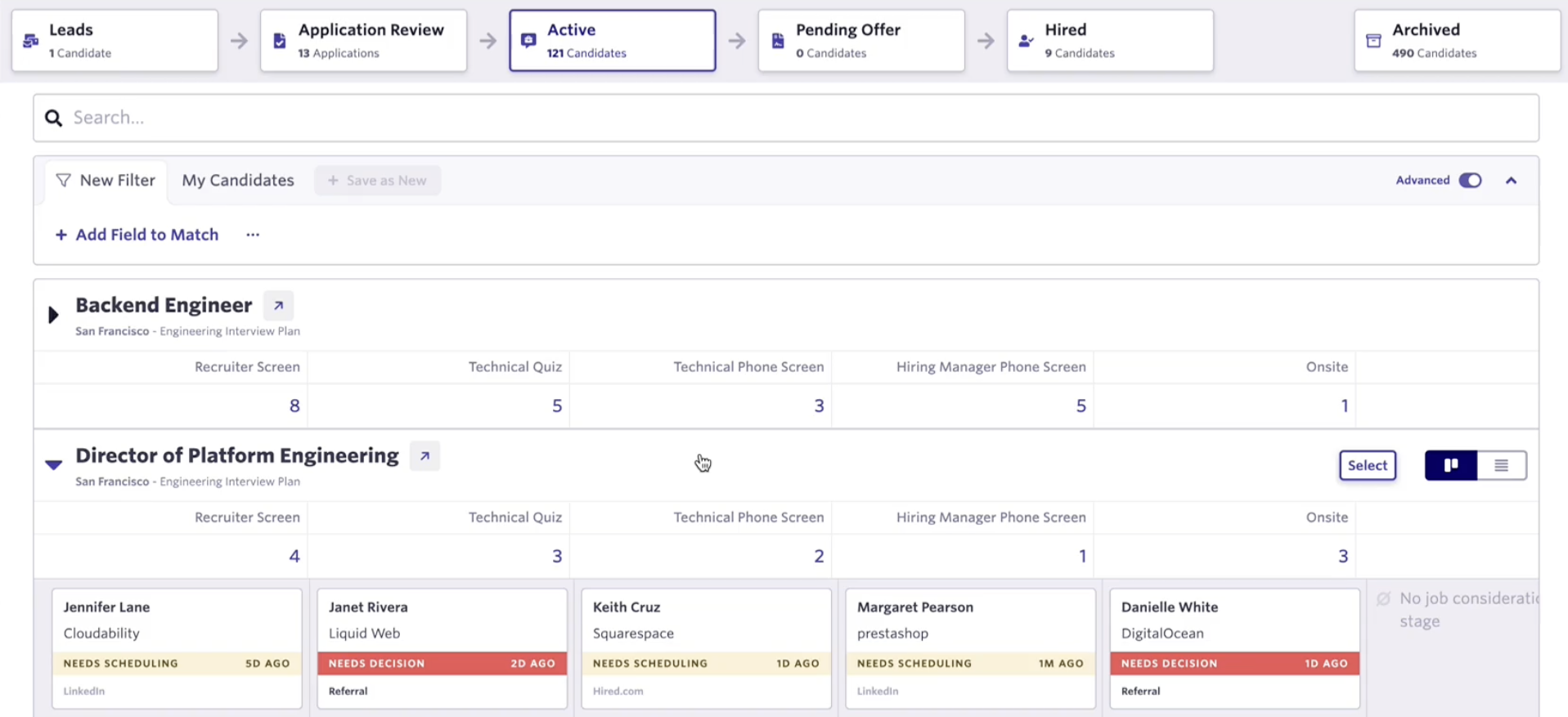Click the Active stage chat icon
This screenshot has height=717, width=1568.
click(x=528, y=41)
